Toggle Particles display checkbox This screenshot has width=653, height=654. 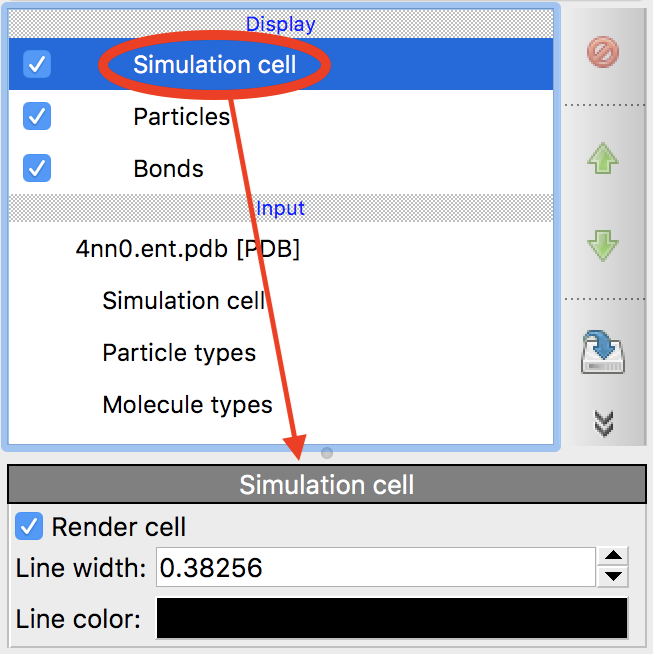click(x=37, y=117)
